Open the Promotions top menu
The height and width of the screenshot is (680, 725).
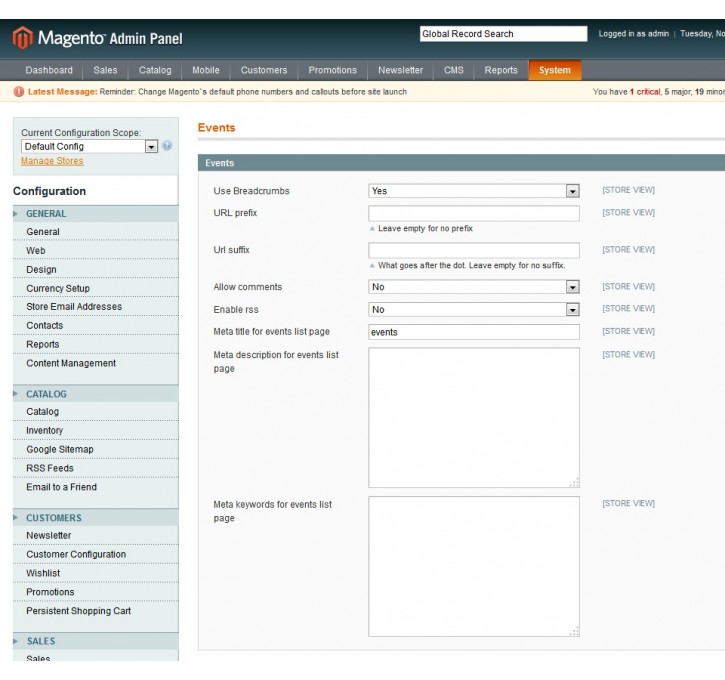coord(332,70)
